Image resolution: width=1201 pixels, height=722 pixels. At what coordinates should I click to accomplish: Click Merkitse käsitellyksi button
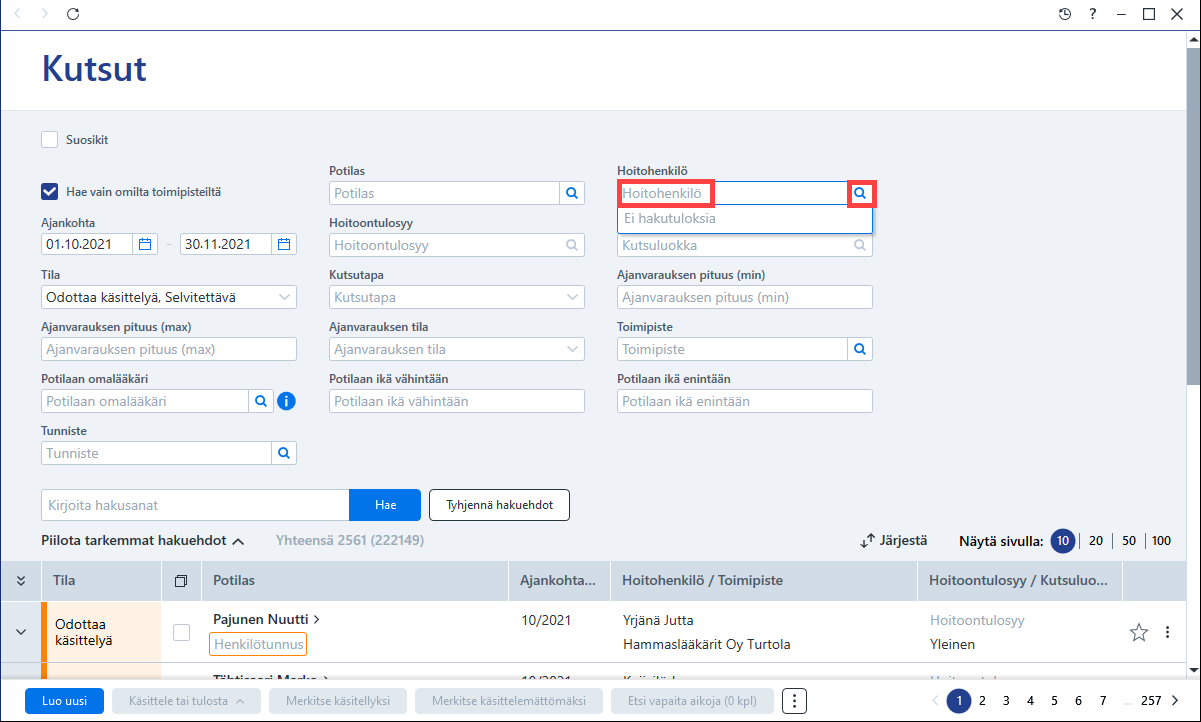(338, 701)
